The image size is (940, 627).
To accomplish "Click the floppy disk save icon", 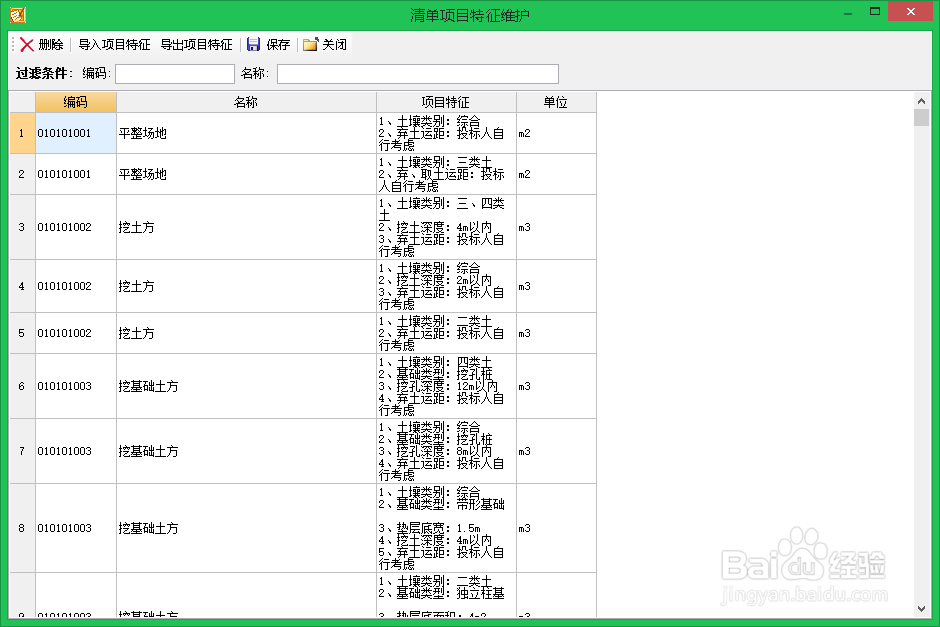I will 254,43.
